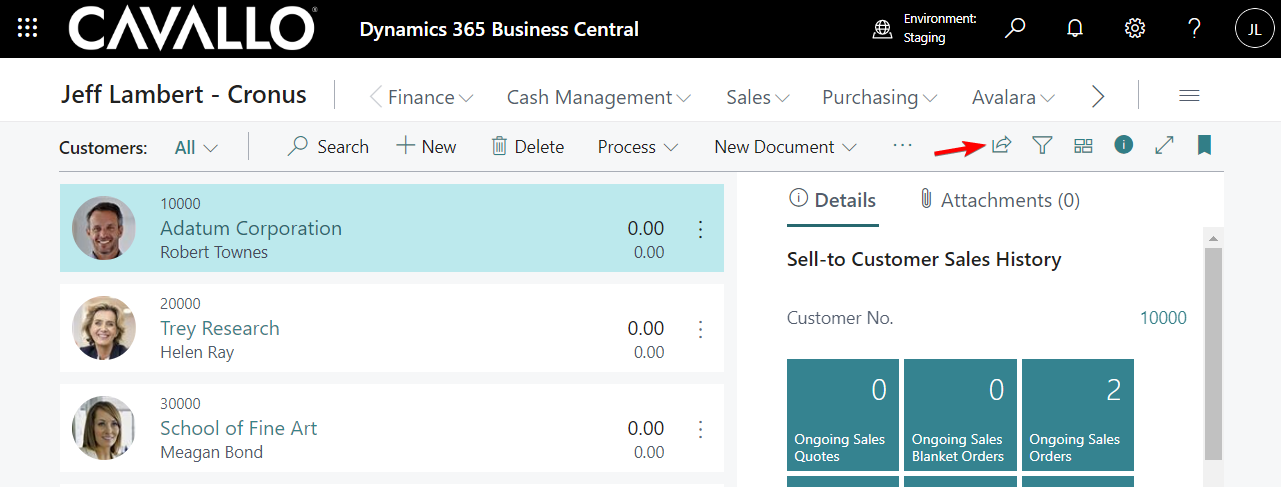Open the app launcher waffle icon
1281x487 pixels.
tap(28, 28)
